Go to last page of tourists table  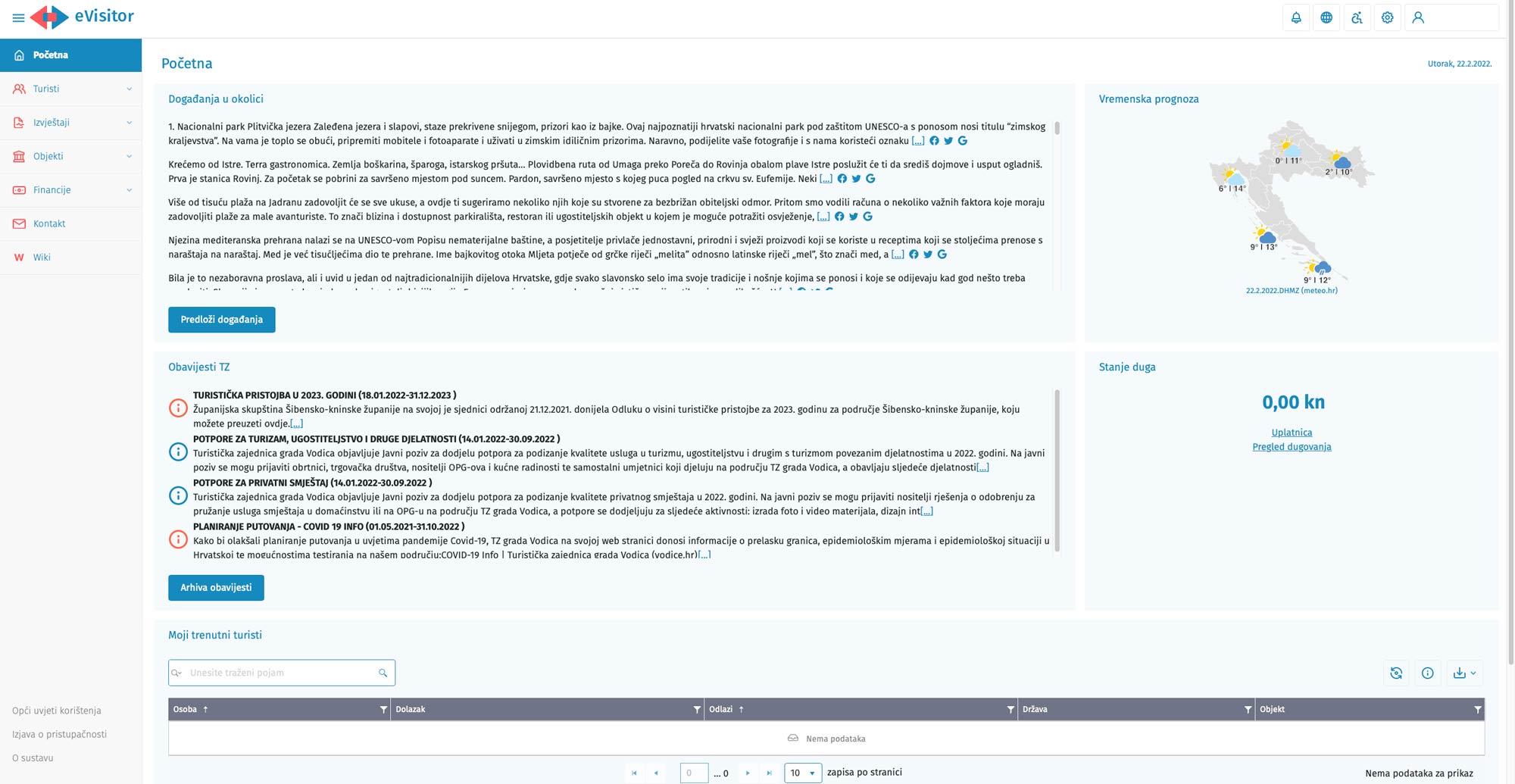(770, 773)
